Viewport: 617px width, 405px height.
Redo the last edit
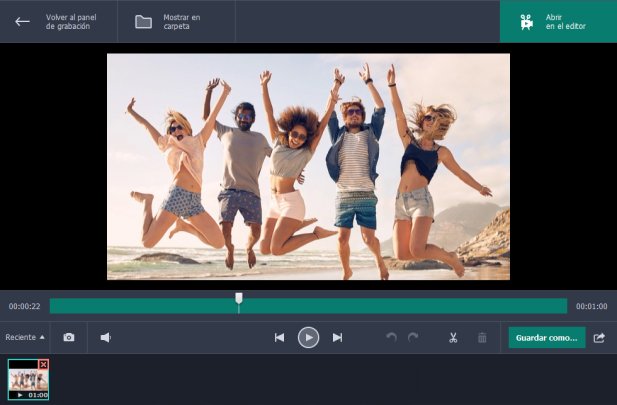[413, 337]
